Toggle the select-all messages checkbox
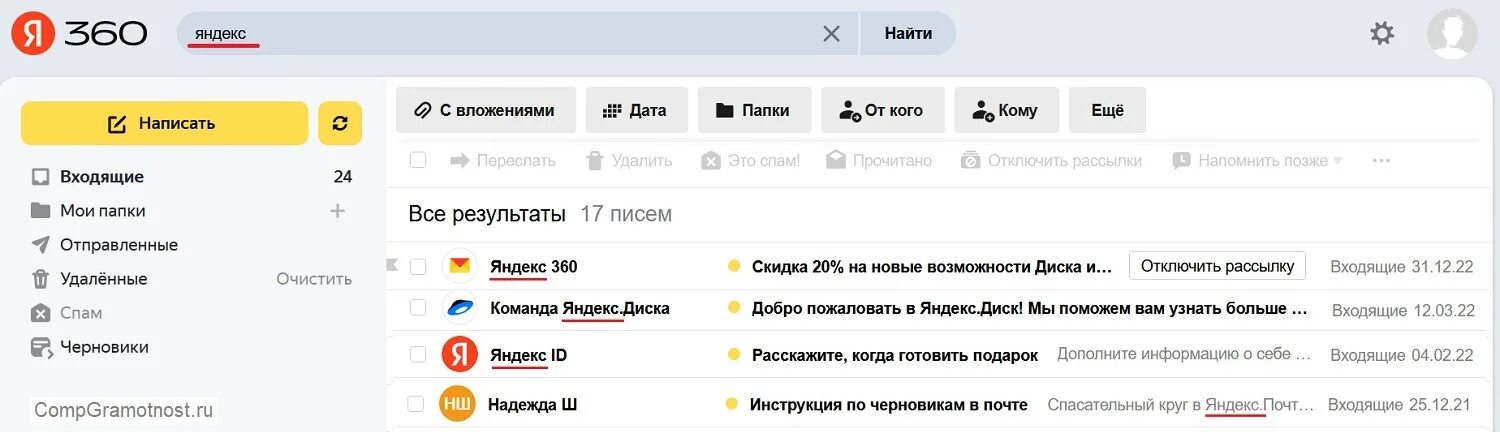 (x=418, y=160)
